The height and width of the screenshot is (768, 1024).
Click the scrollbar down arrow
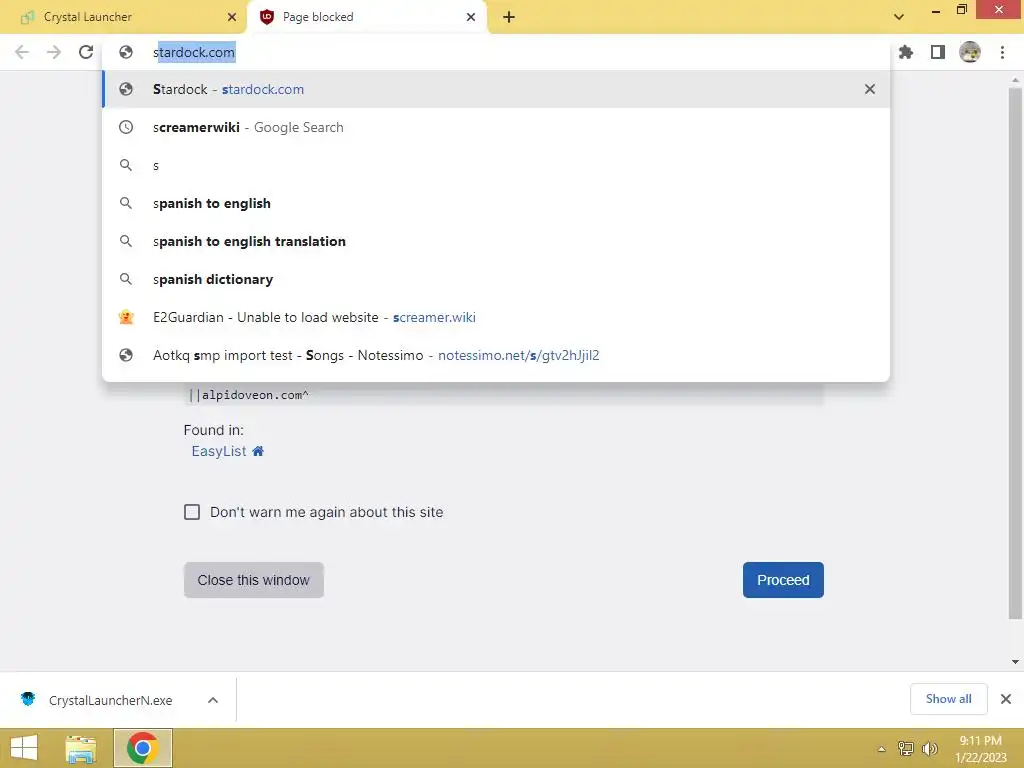pos(1015,662)
